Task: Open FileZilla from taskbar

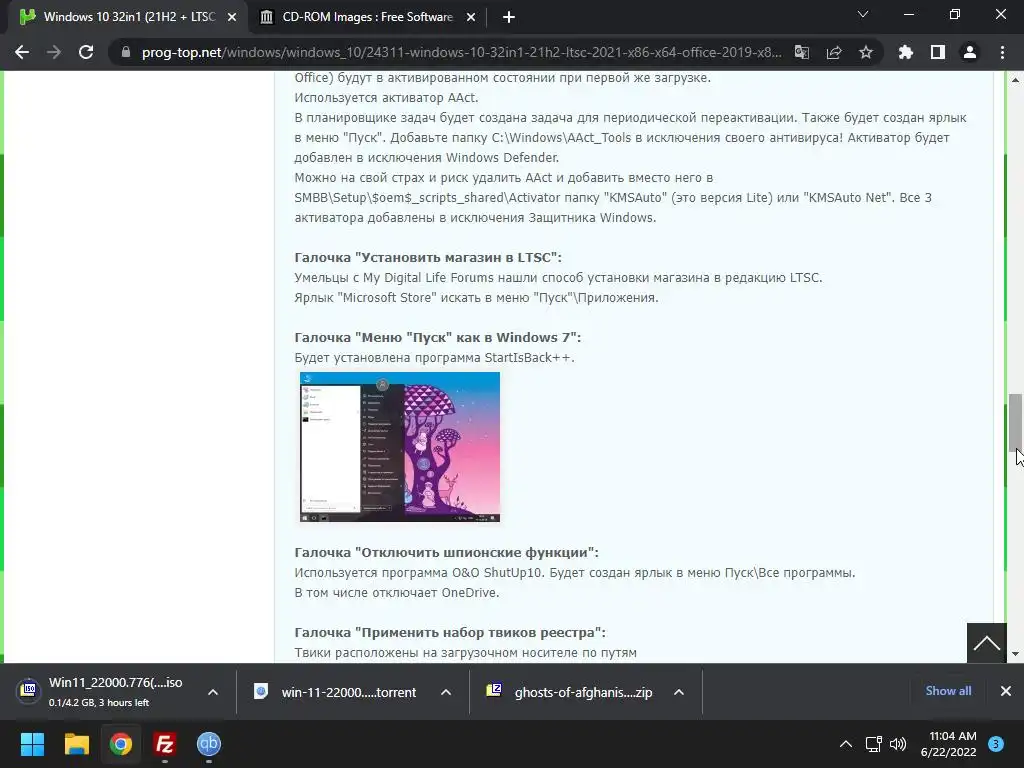Action: pos(165,744)
